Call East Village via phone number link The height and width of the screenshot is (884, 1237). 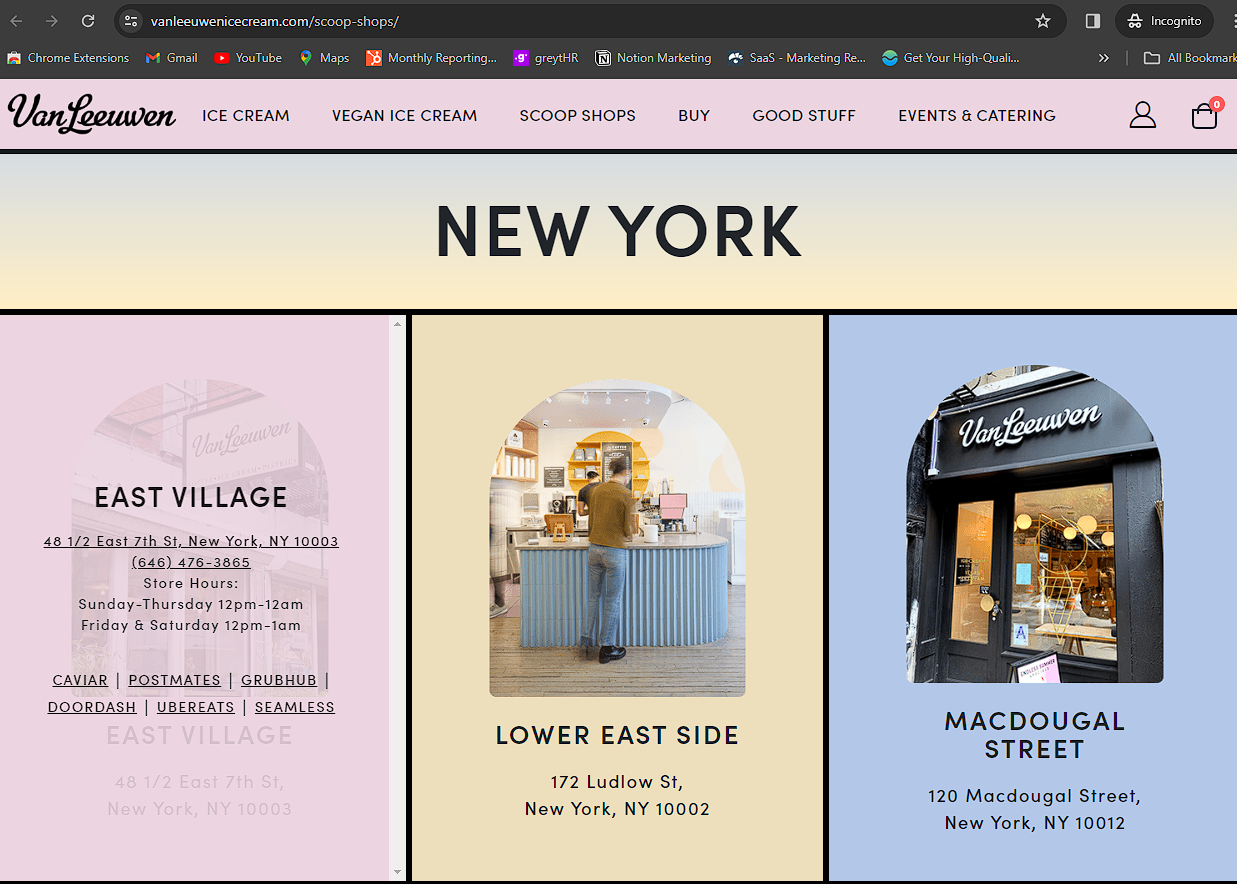(x=191, y=561)
